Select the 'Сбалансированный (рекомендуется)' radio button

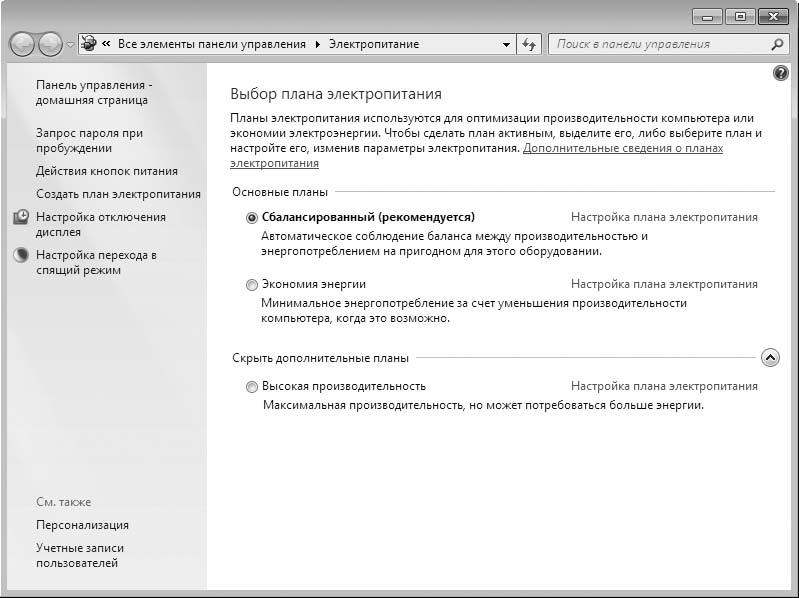pyautogui.click(x=252, y=218)
